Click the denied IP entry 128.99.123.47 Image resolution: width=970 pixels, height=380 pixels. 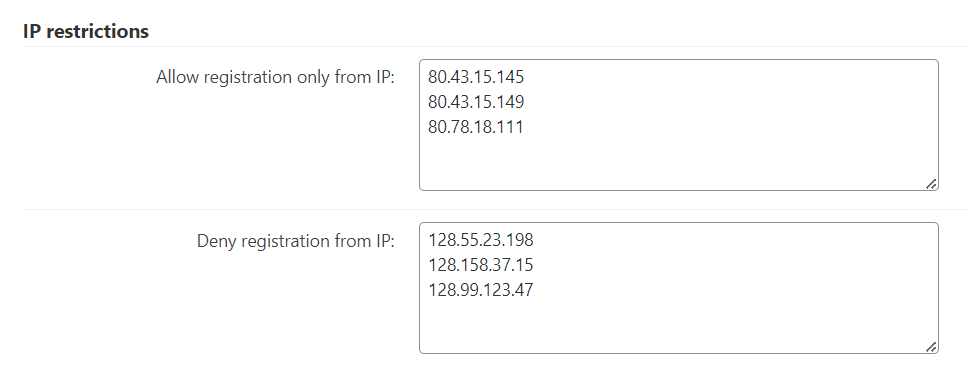(x=481, y=290)
